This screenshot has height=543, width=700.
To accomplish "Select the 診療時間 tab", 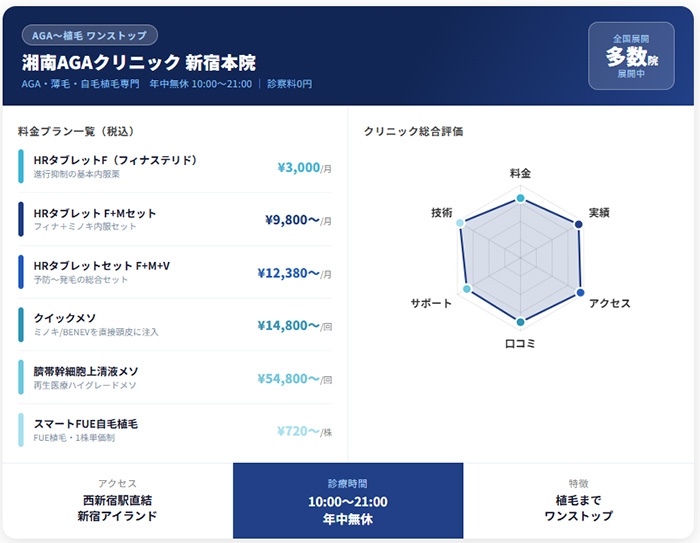I will pyautogui.click(x=348, y=501).
